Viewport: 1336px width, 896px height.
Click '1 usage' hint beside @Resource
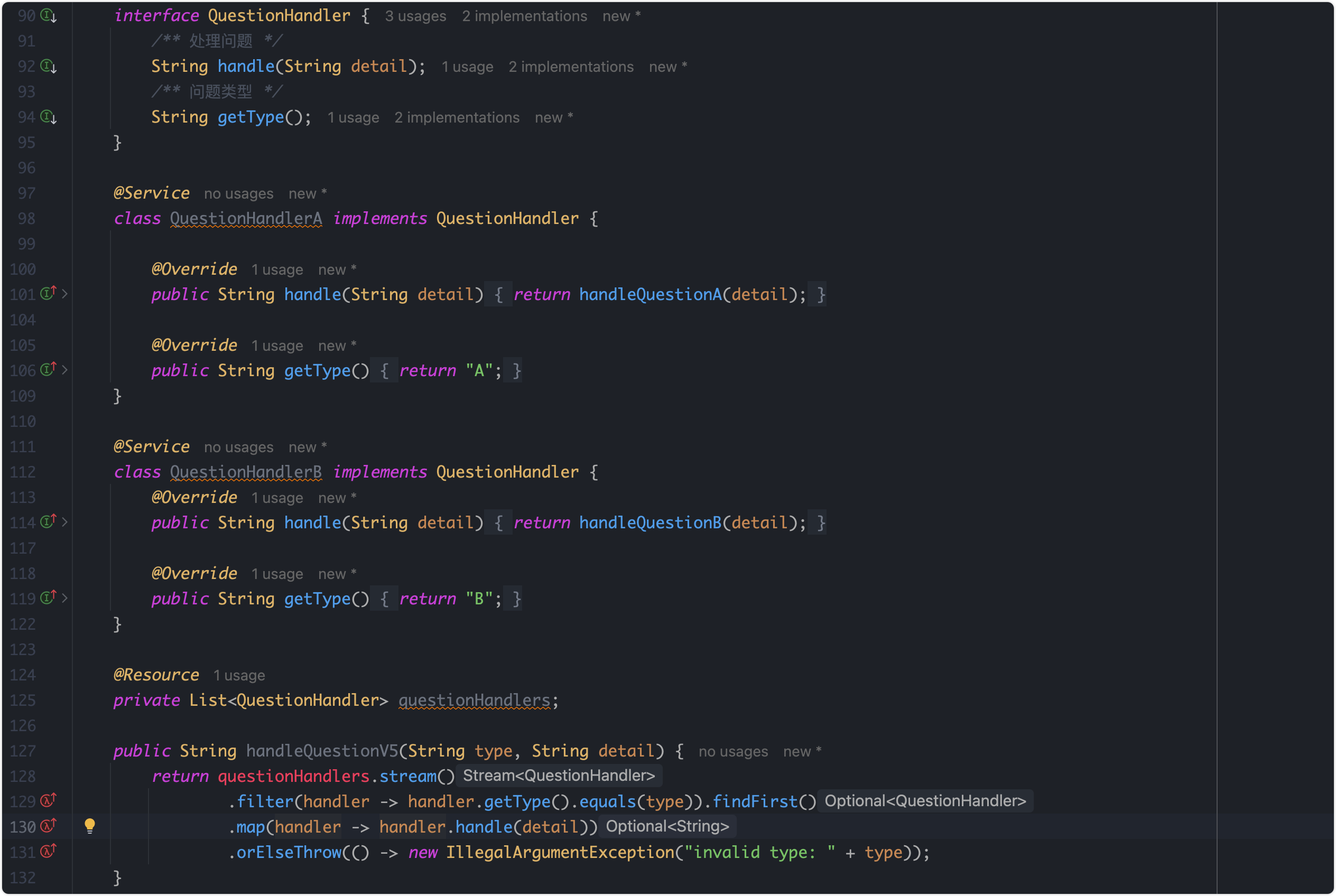[x=239, y=675]
